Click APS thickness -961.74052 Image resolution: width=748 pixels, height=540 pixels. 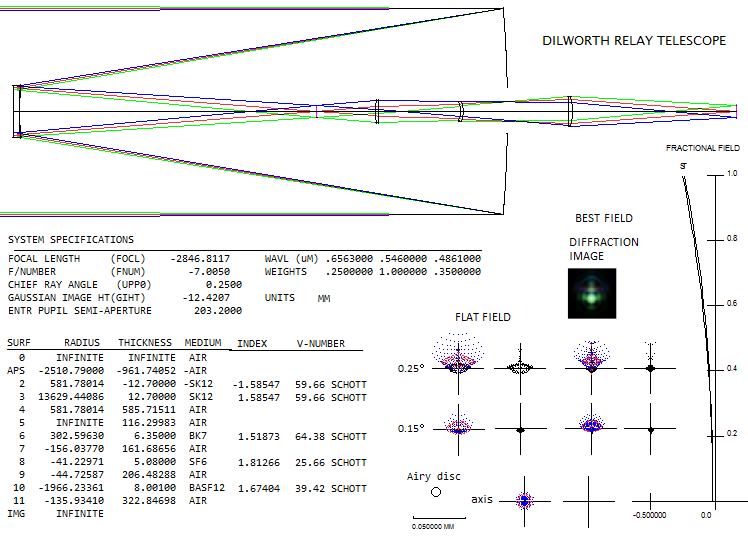click(x=146, y=371)
